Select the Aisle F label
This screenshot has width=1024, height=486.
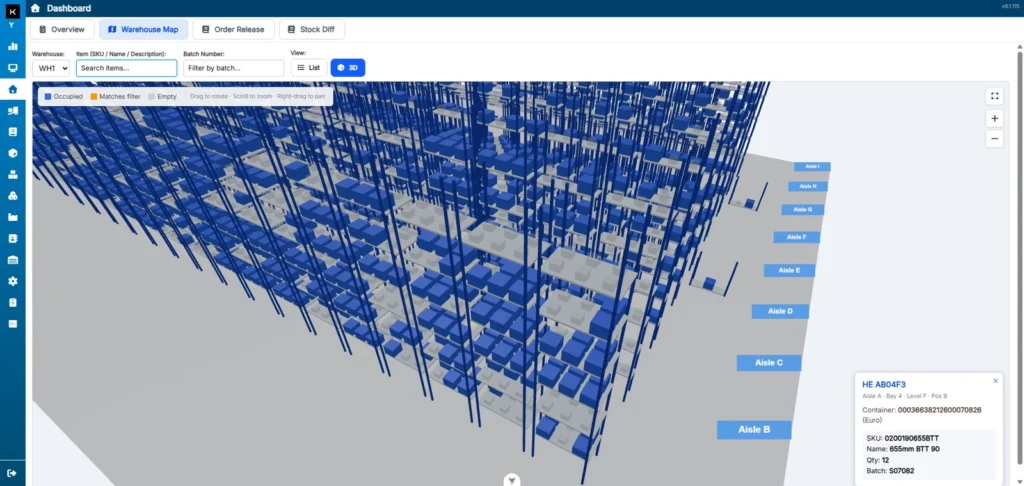click(797, 237)
